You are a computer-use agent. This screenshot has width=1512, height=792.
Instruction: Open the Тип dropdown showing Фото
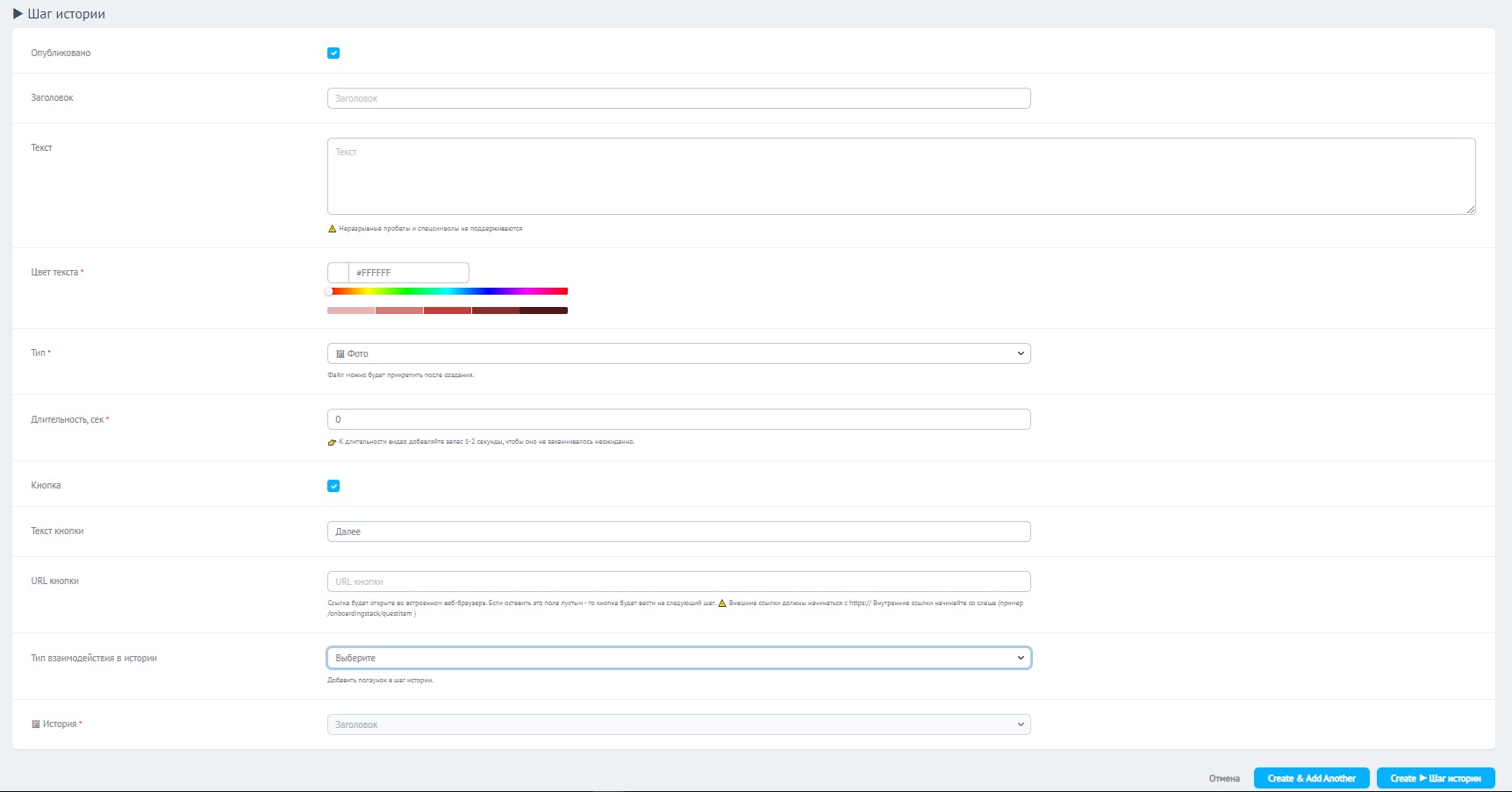(678, 353)
